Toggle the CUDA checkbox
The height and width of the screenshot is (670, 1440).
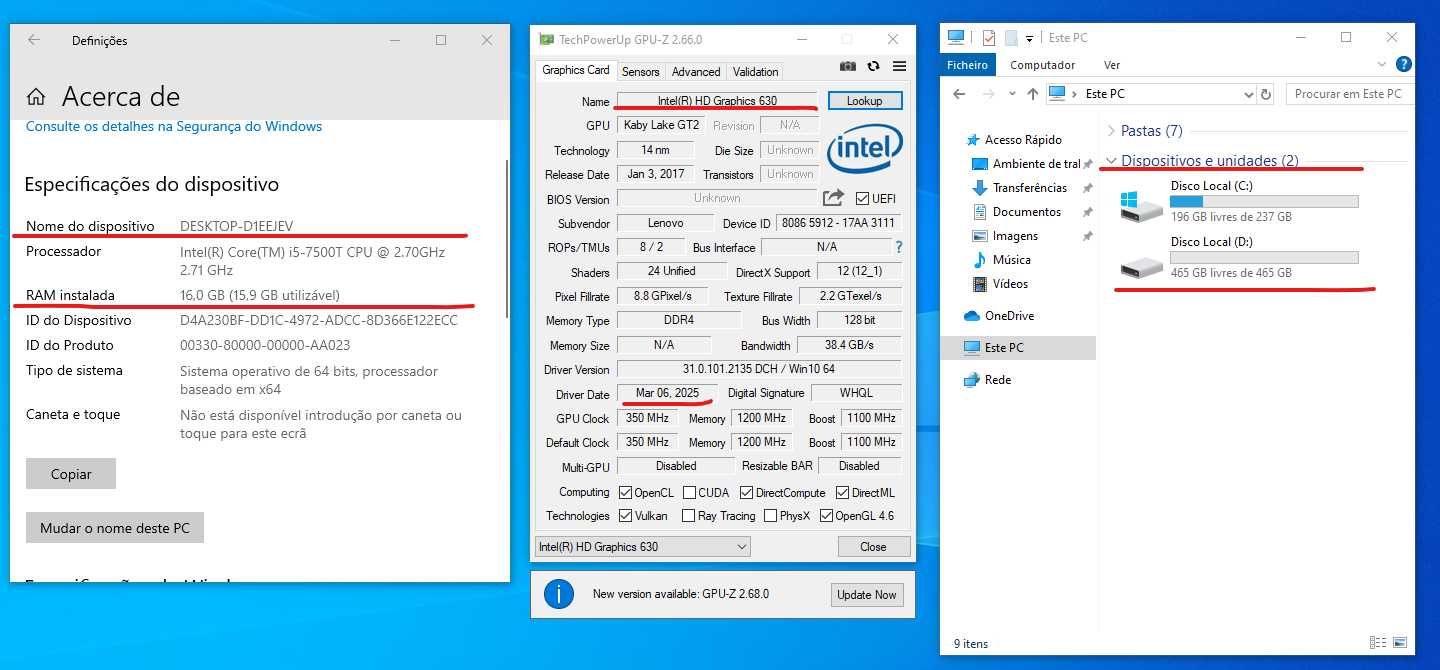[690, 492]
